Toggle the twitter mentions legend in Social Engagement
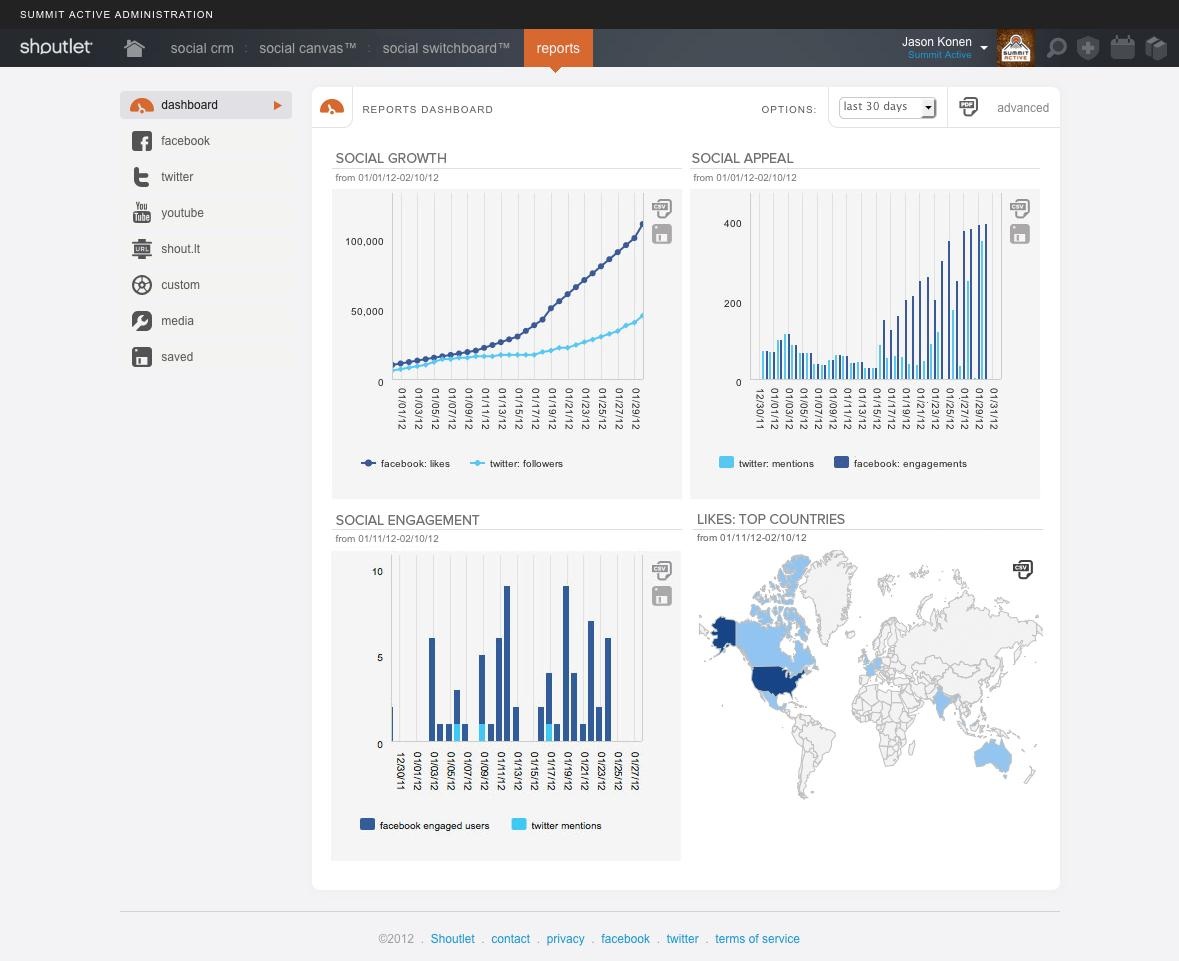Viewport: 1179px width, 961px height. pos(556,825)
